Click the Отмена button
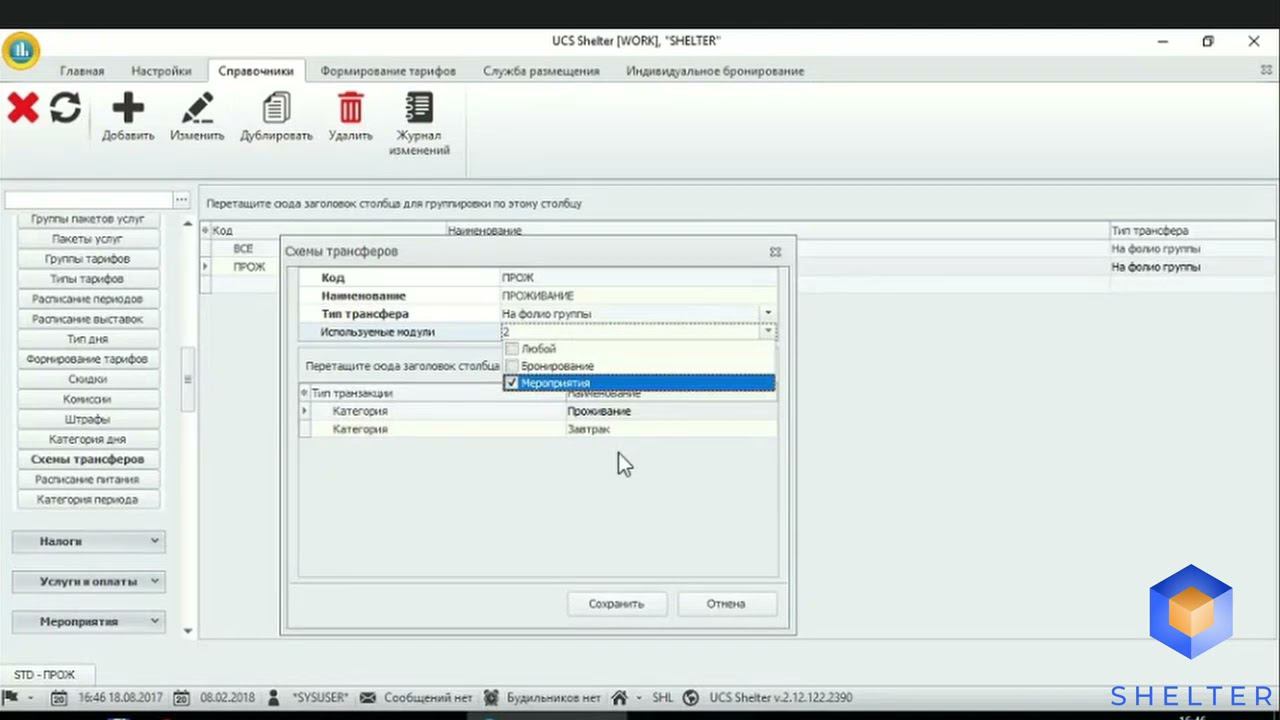The width and height of the screenshot is (1280, 720). (726, 604)
